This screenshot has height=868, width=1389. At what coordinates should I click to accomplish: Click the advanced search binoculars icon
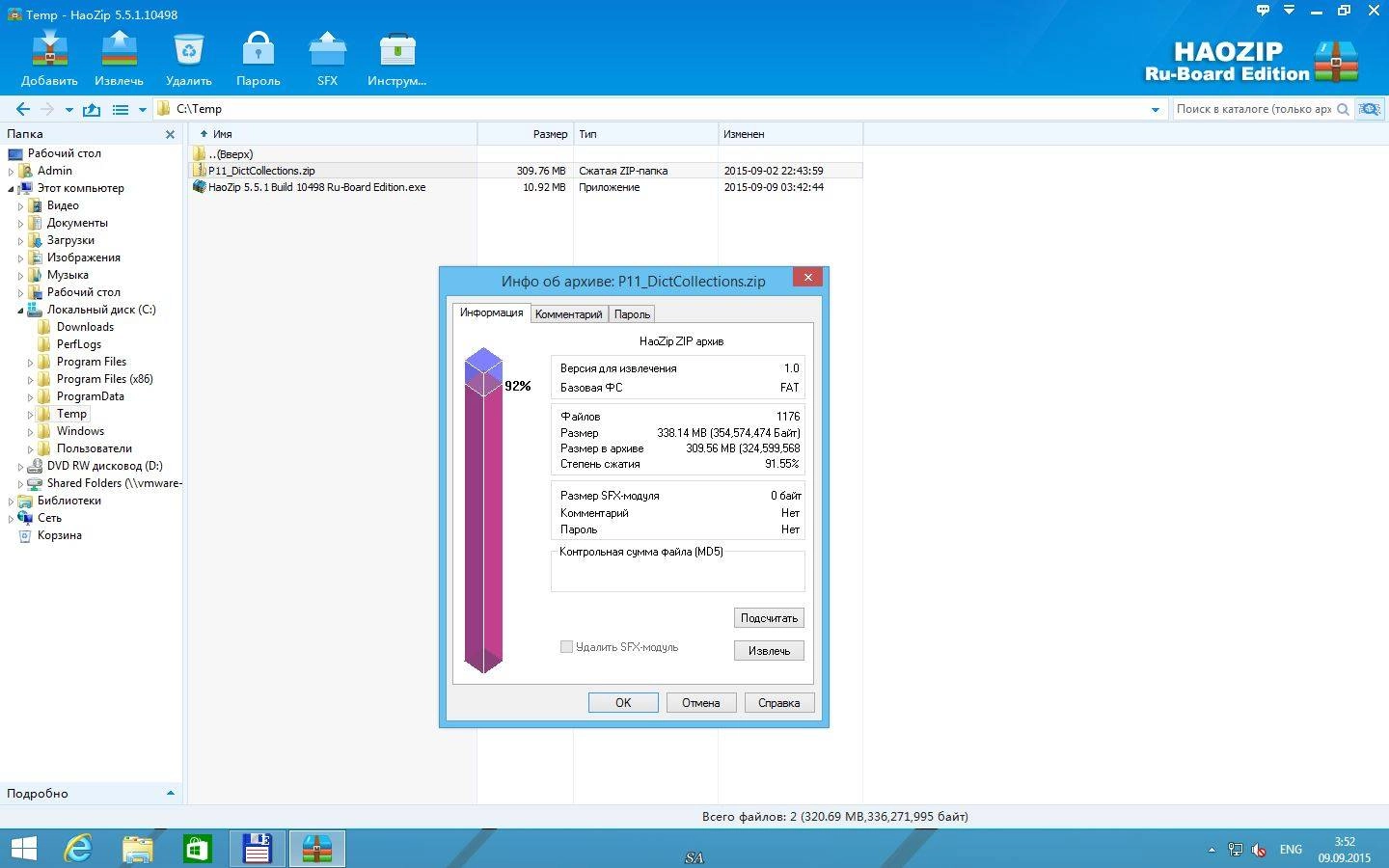[1369, 109]
